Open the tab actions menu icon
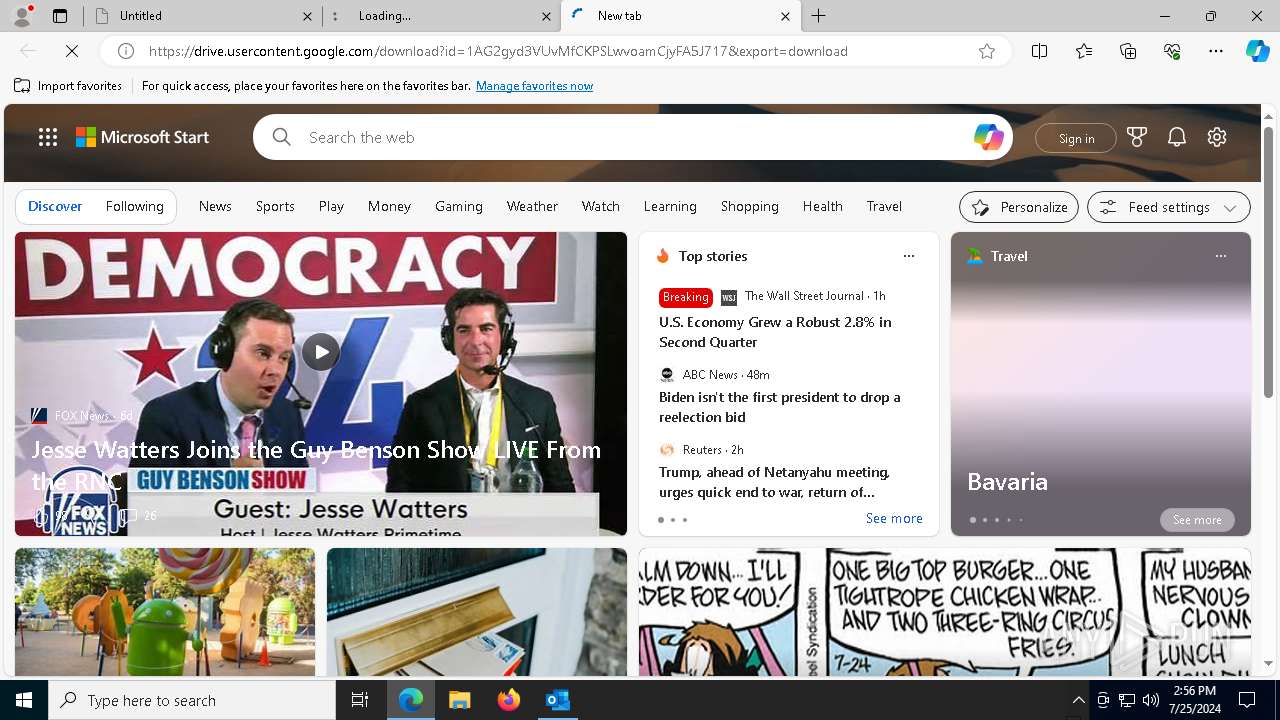This screenshot has height=720, width=1280. click(60, 16)
